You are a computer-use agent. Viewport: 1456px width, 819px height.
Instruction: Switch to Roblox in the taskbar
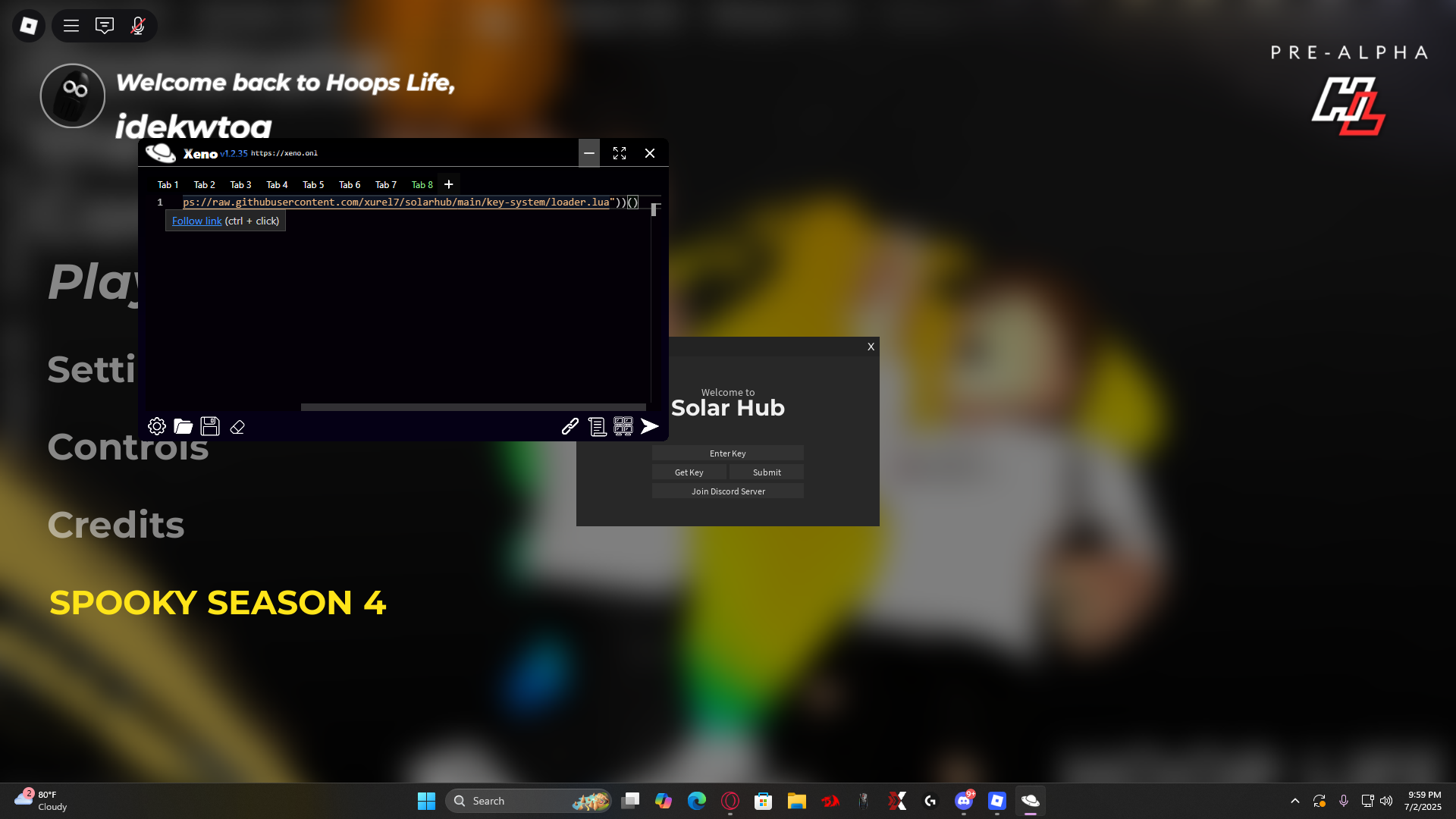click(x=997, y=801)
